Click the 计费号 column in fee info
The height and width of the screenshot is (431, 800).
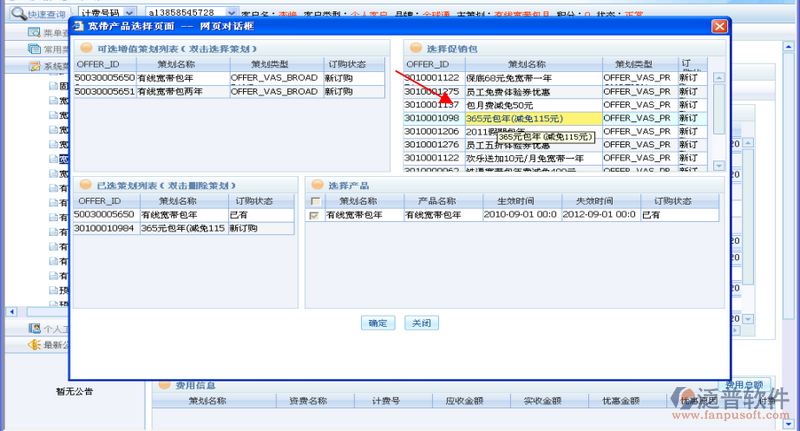[x=393, y=401]
